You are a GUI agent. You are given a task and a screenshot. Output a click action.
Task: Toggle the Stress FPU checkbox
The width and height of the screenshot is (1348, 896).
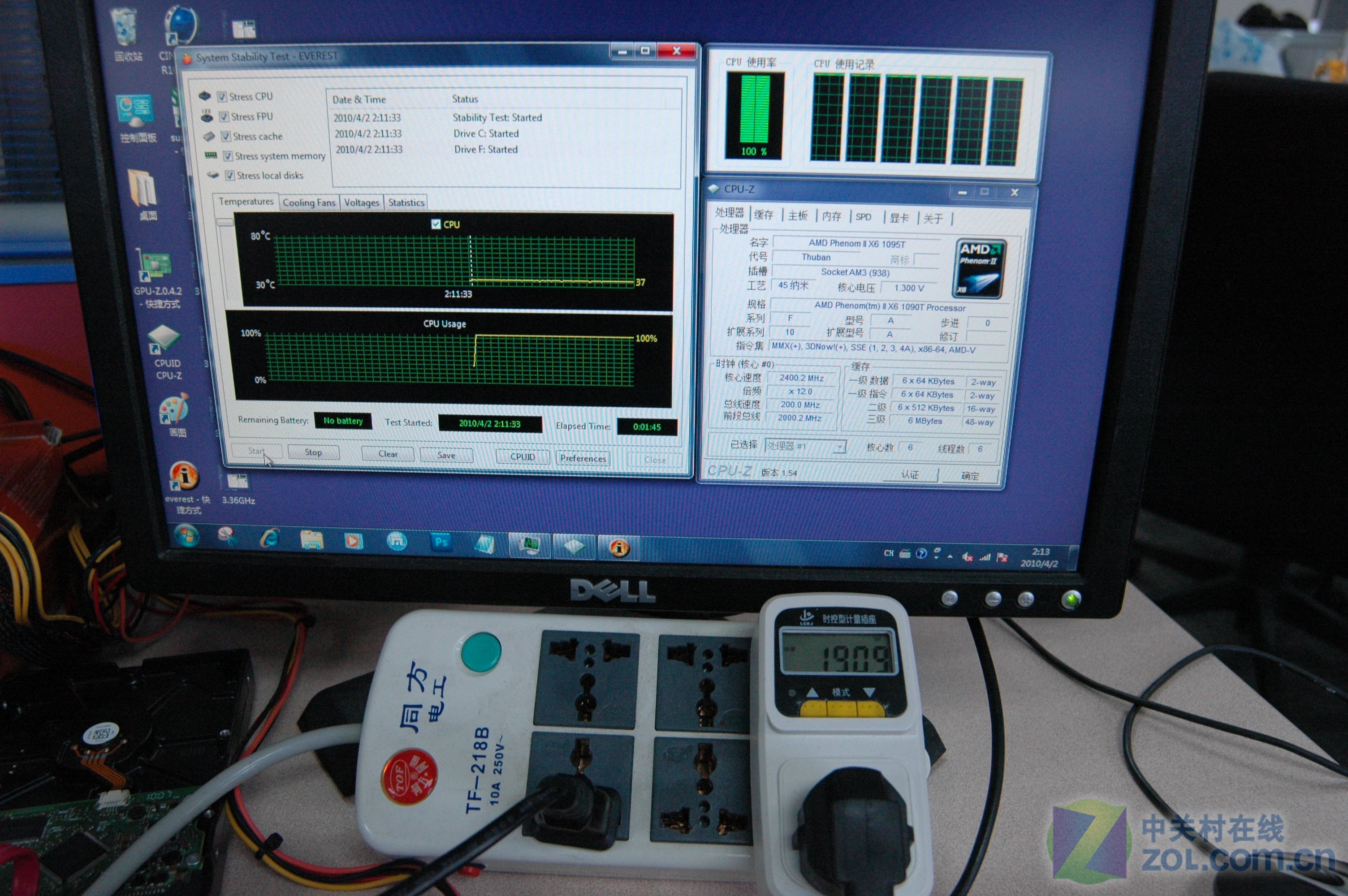(224, 116)
